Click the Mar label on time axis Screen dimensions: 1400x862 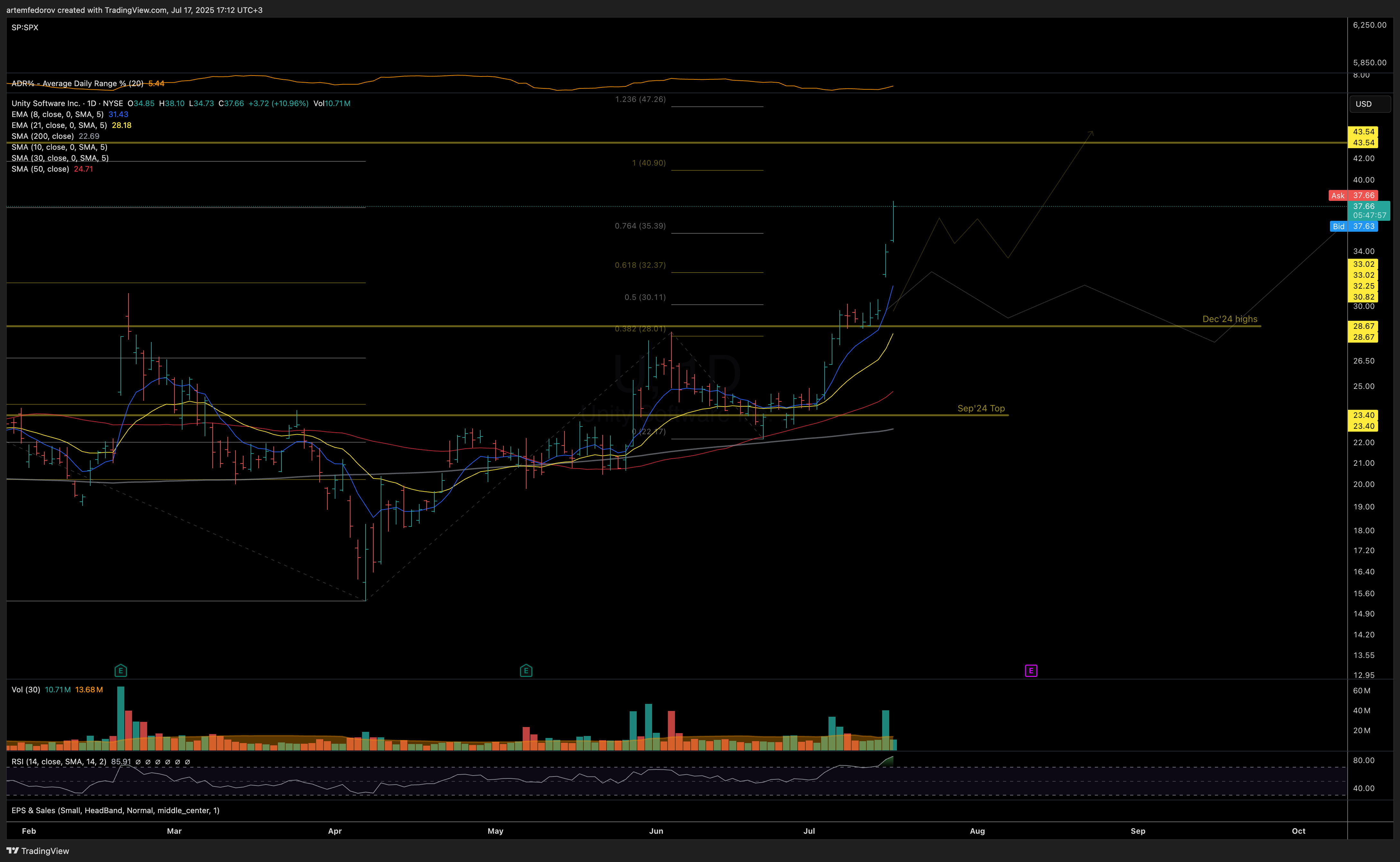[174, 831]
